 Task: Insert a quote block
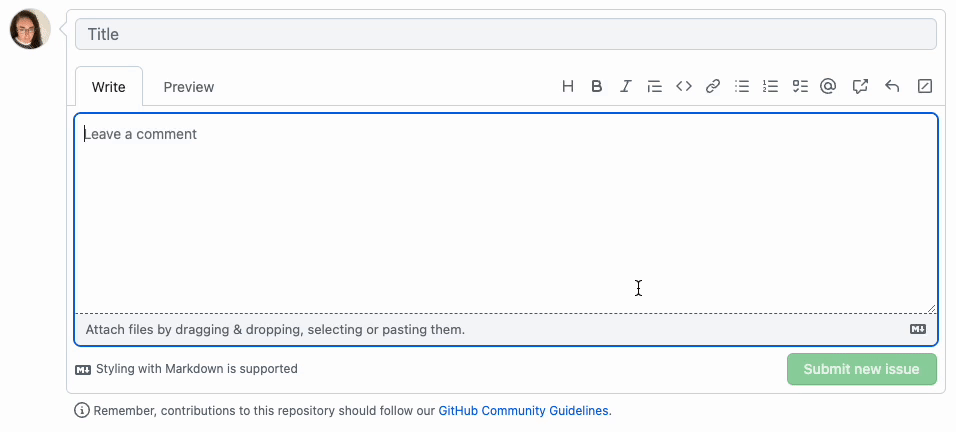coord(654,87)
